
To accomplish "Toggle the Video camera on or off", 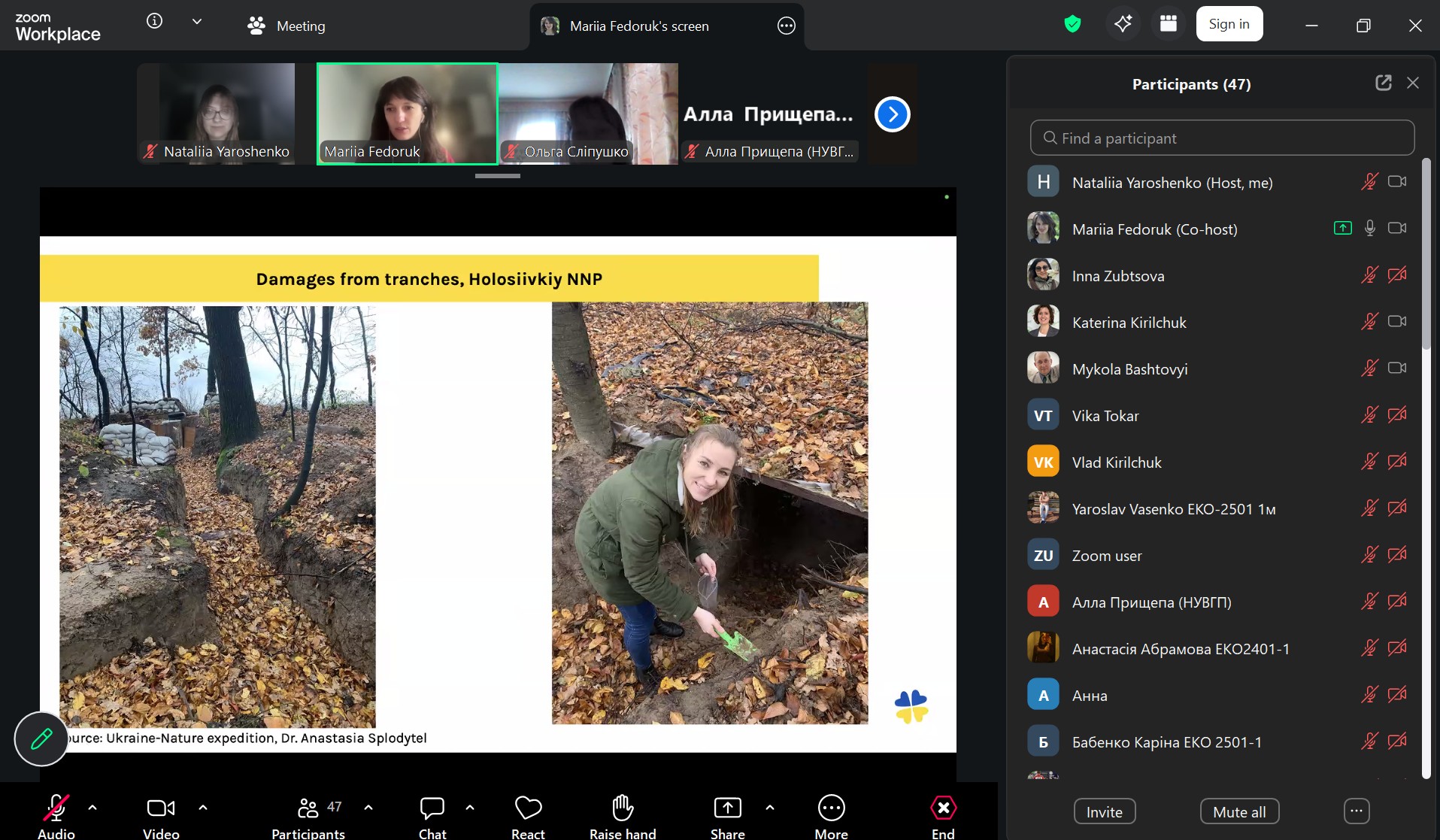I will coord(161,808).
